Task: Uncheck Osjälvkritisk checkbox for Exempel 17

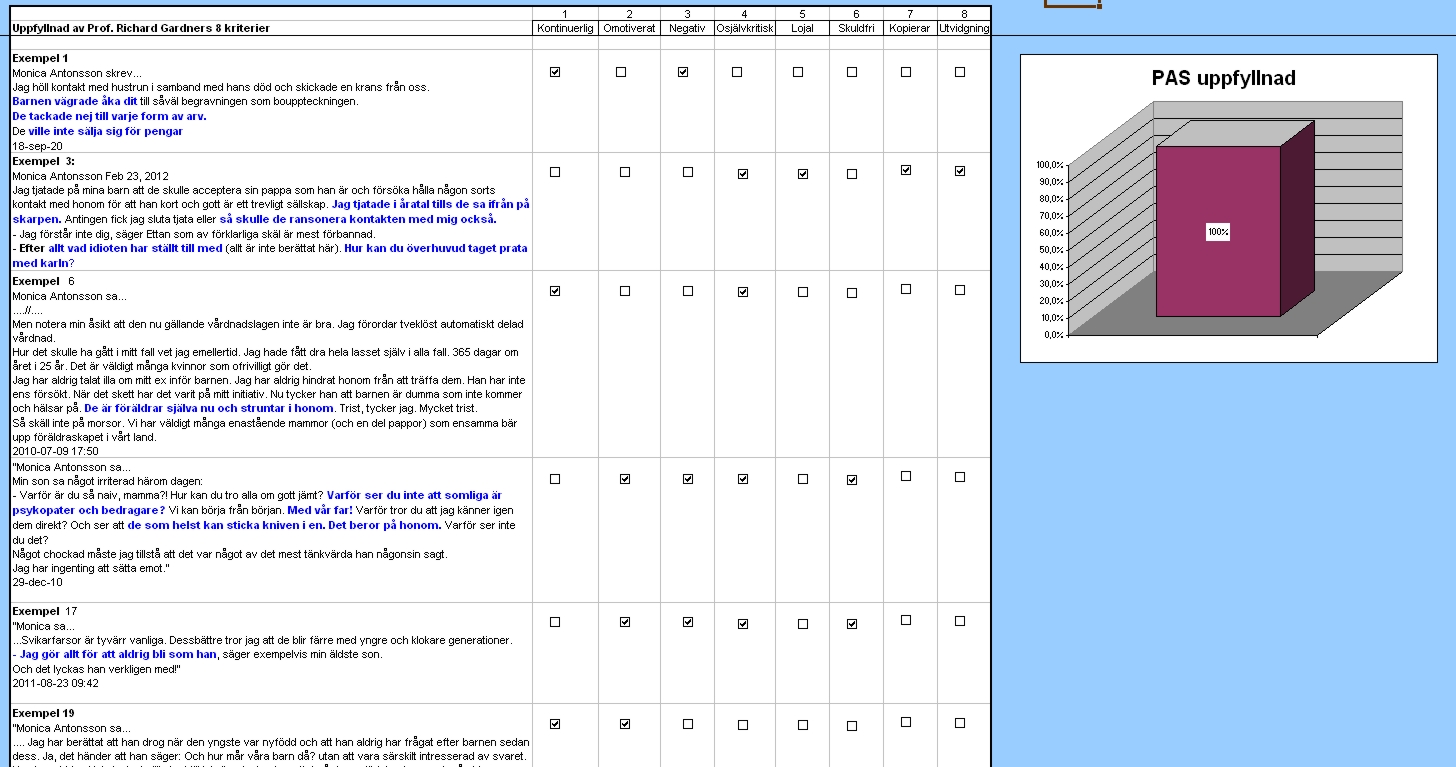Action: (743, 624)
